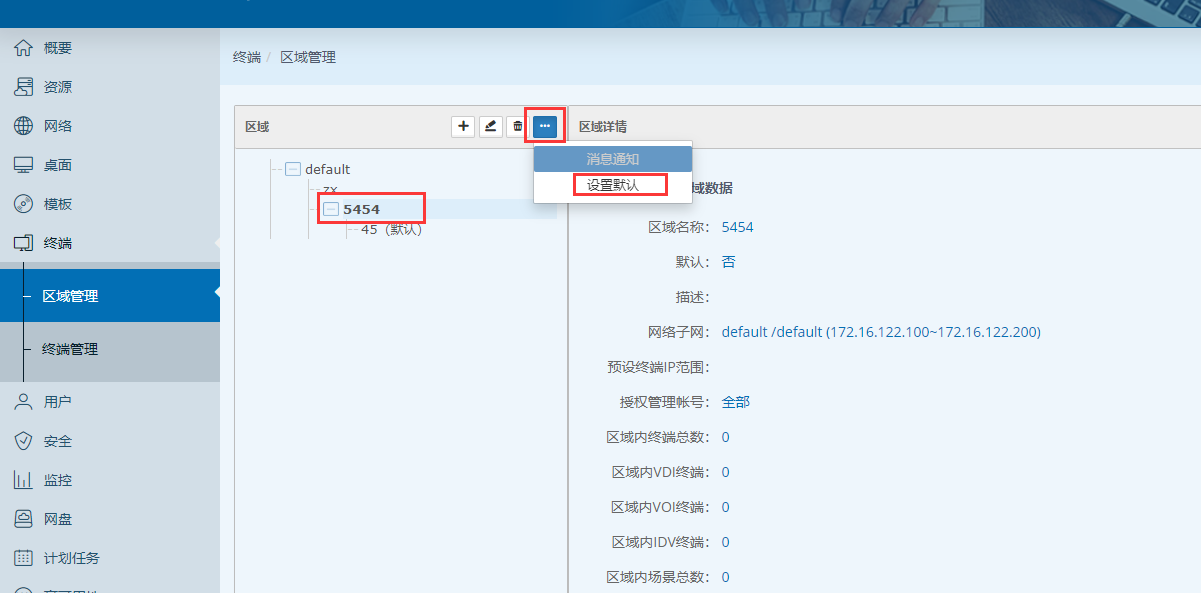Click the delete region trash icon

[517, 126]
